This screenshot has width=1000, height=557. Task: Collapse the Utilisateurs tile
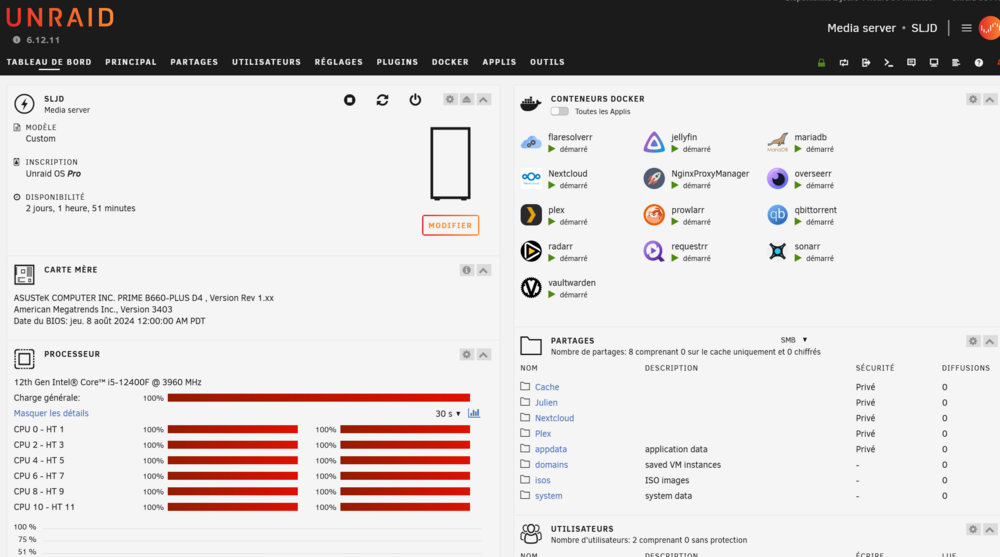pyautogui.click(x=990, y=530)
